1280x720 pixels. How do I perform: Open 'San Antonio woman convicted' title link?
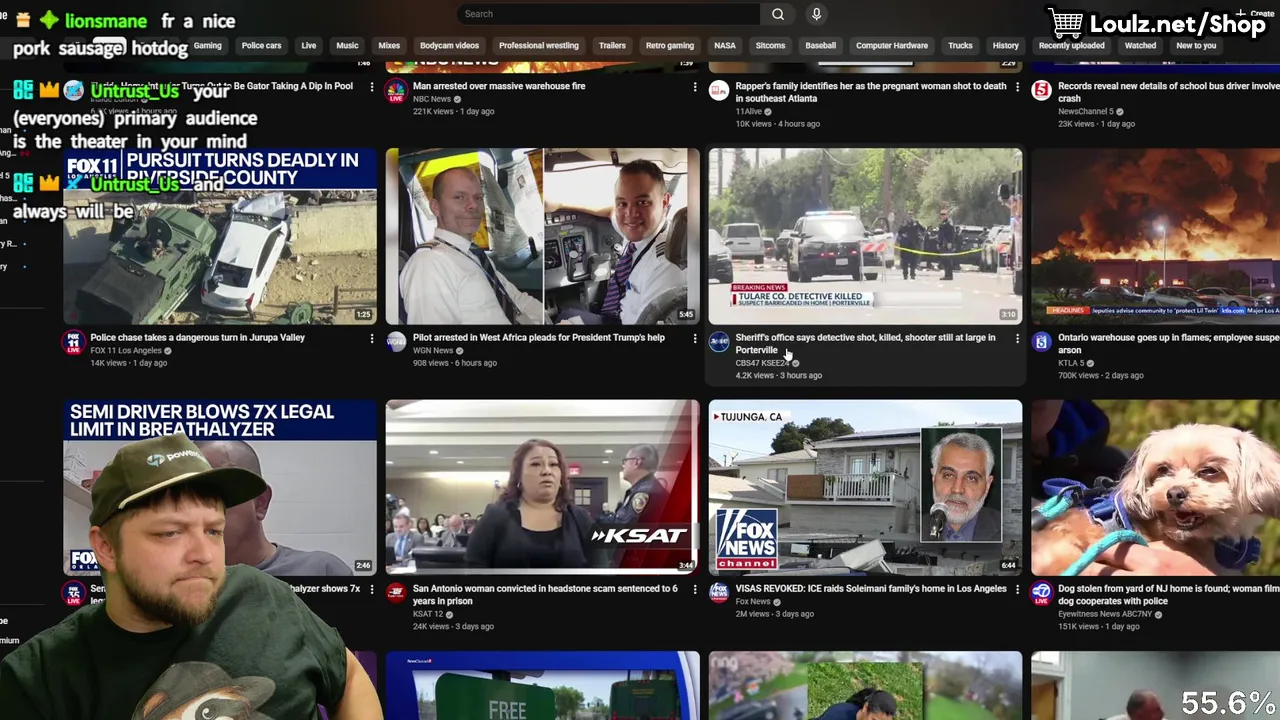point(546,595)
